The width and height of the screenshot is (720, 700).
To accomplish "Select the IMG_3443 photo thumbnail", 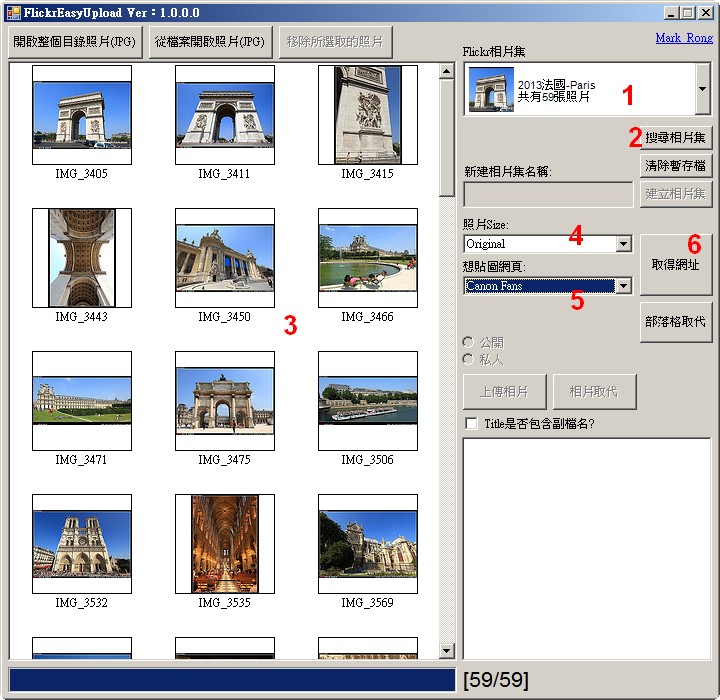I will [82, 258].
